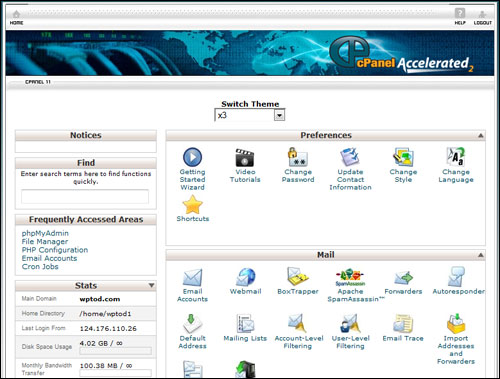Open the User-Level Filtering icon
The image size is (500, 379).
point(350,323)
